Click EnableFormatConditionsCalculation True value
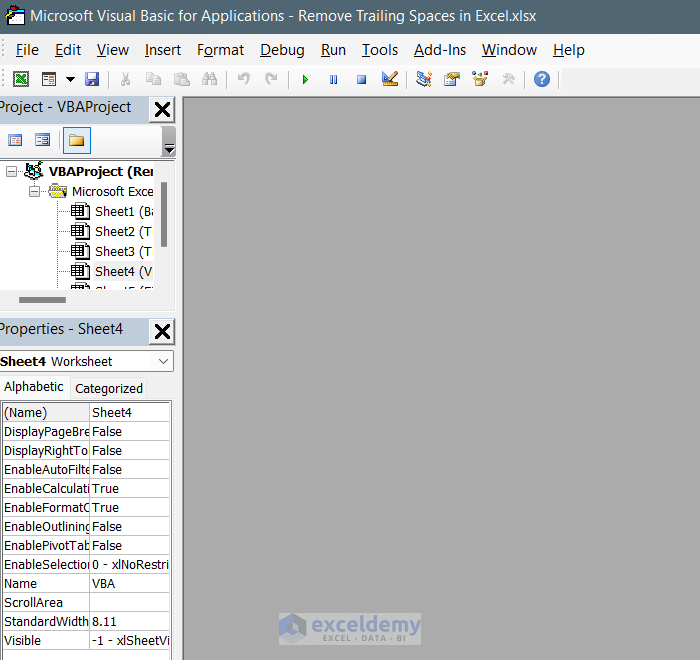The width and height of the screenshot is (700, 660). point(130,508)
